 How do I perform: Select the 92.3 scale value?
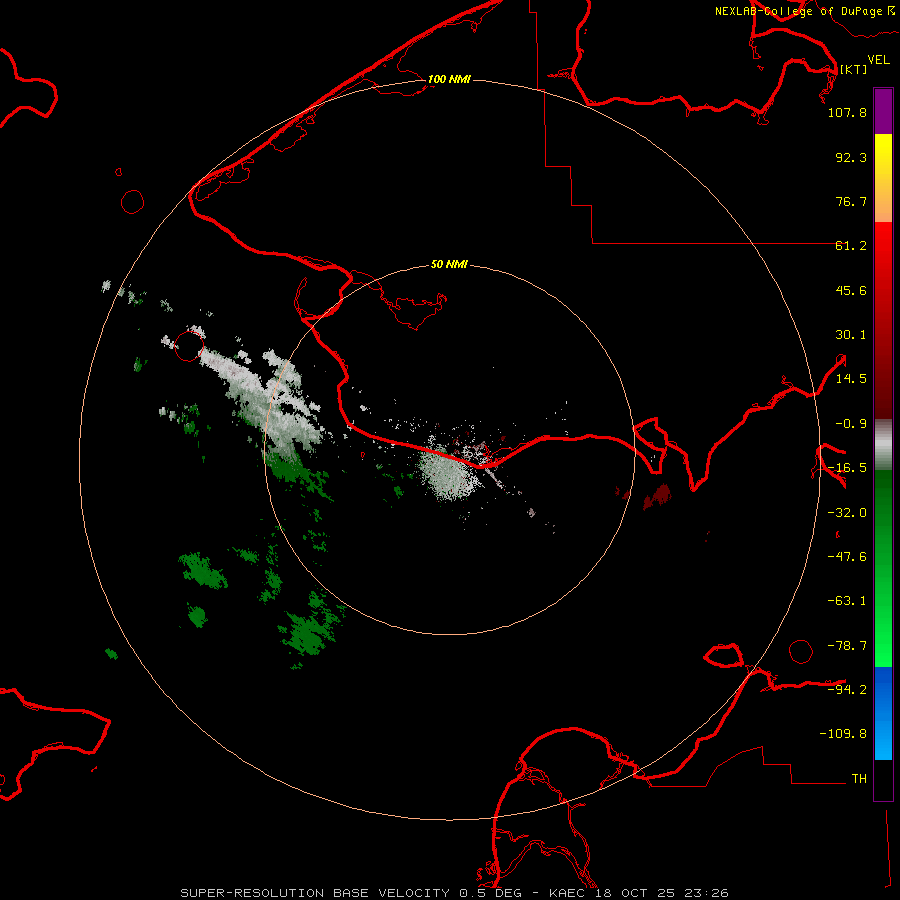851,157
